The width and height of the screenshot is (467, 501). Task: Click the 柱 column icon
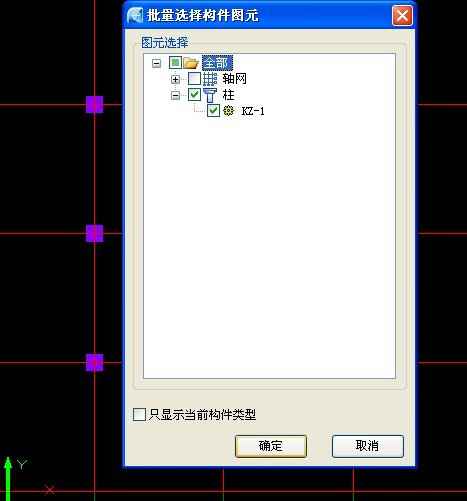pos(210,95)
